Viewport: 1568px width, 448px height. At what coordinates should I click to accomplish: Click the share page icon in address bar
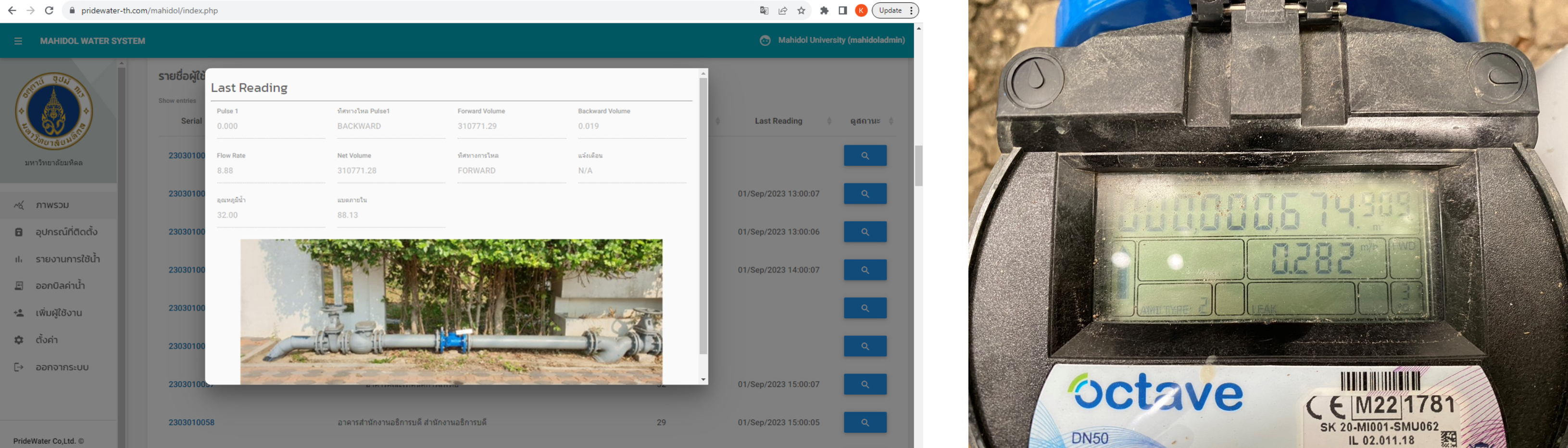pyautogui.click(x=783, y=11)
